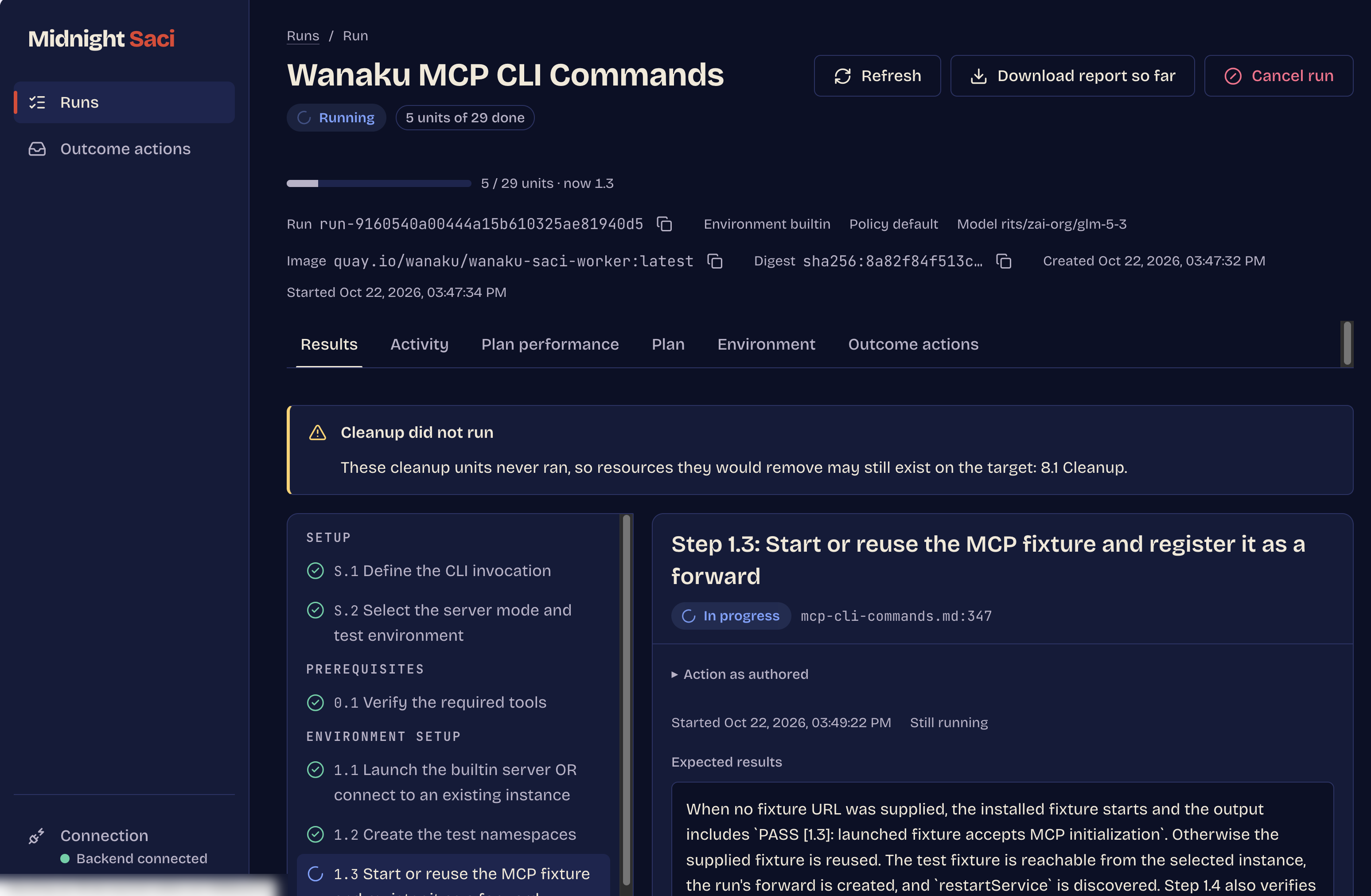Copy the worker image name

[x=715, y=261]
